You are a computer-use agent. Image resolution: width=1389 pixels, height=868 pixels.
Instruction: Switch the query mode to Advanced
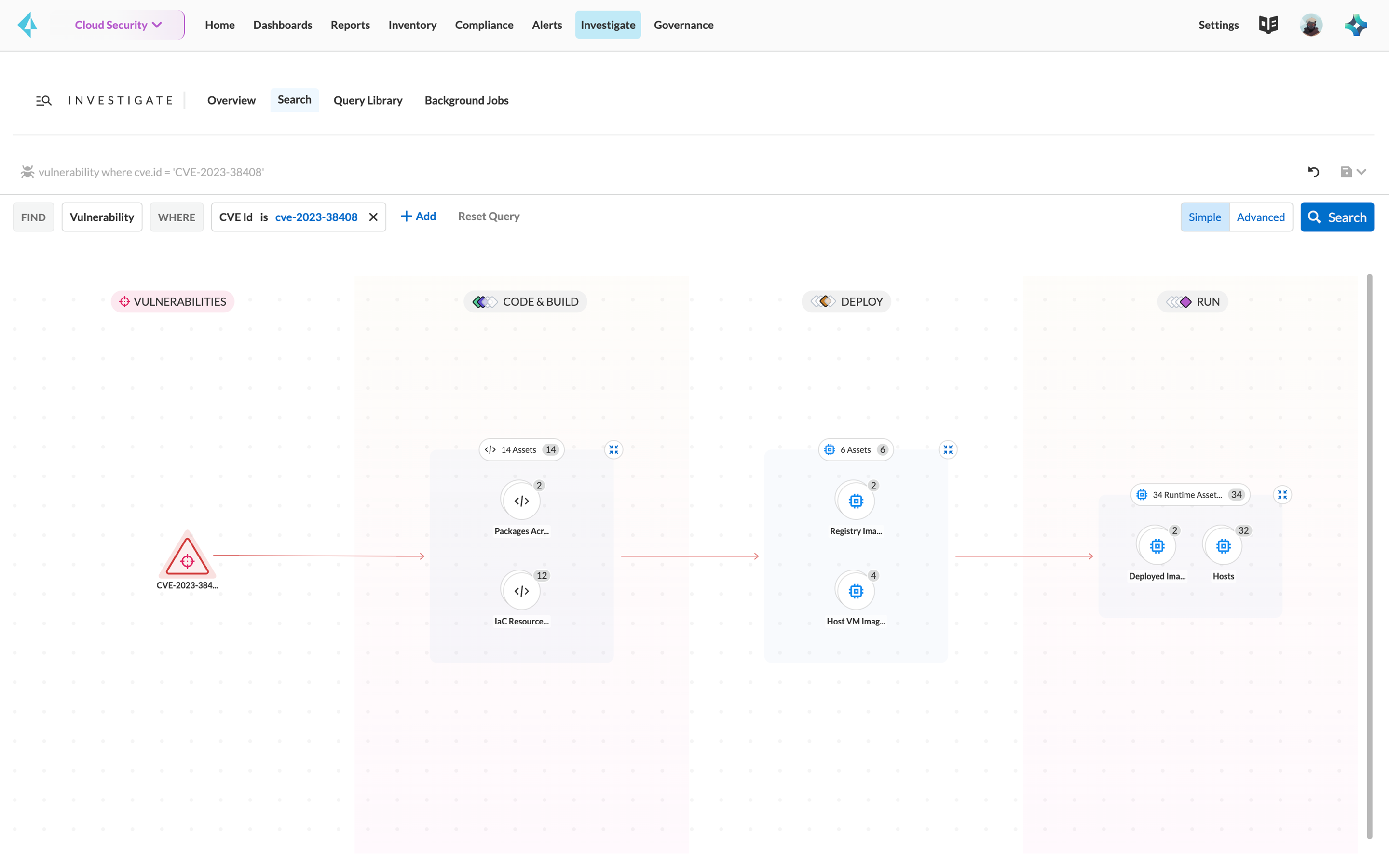[x=1261, y=217]
